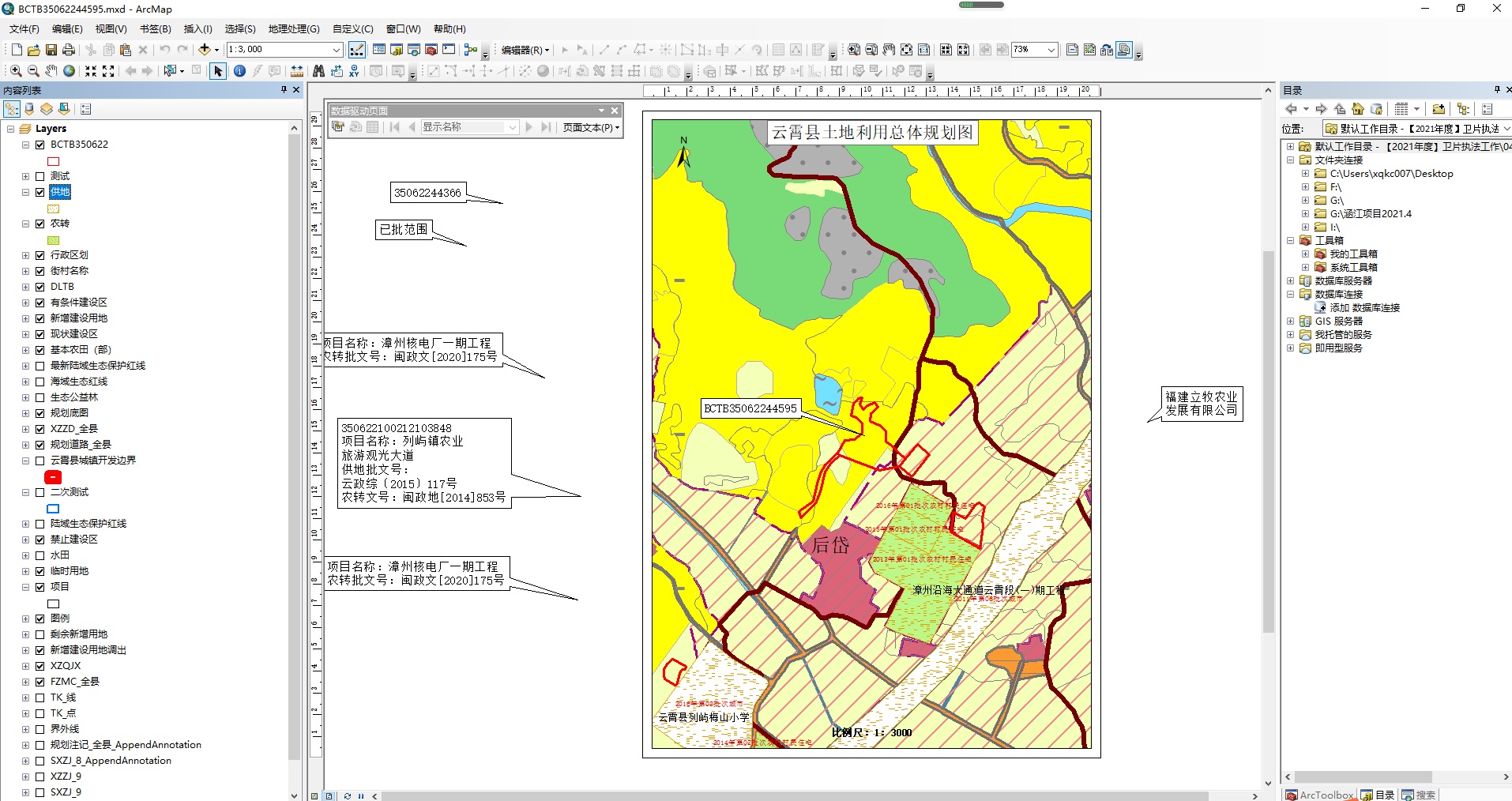Click the Fixed Zoom In icon

[91, 71]
